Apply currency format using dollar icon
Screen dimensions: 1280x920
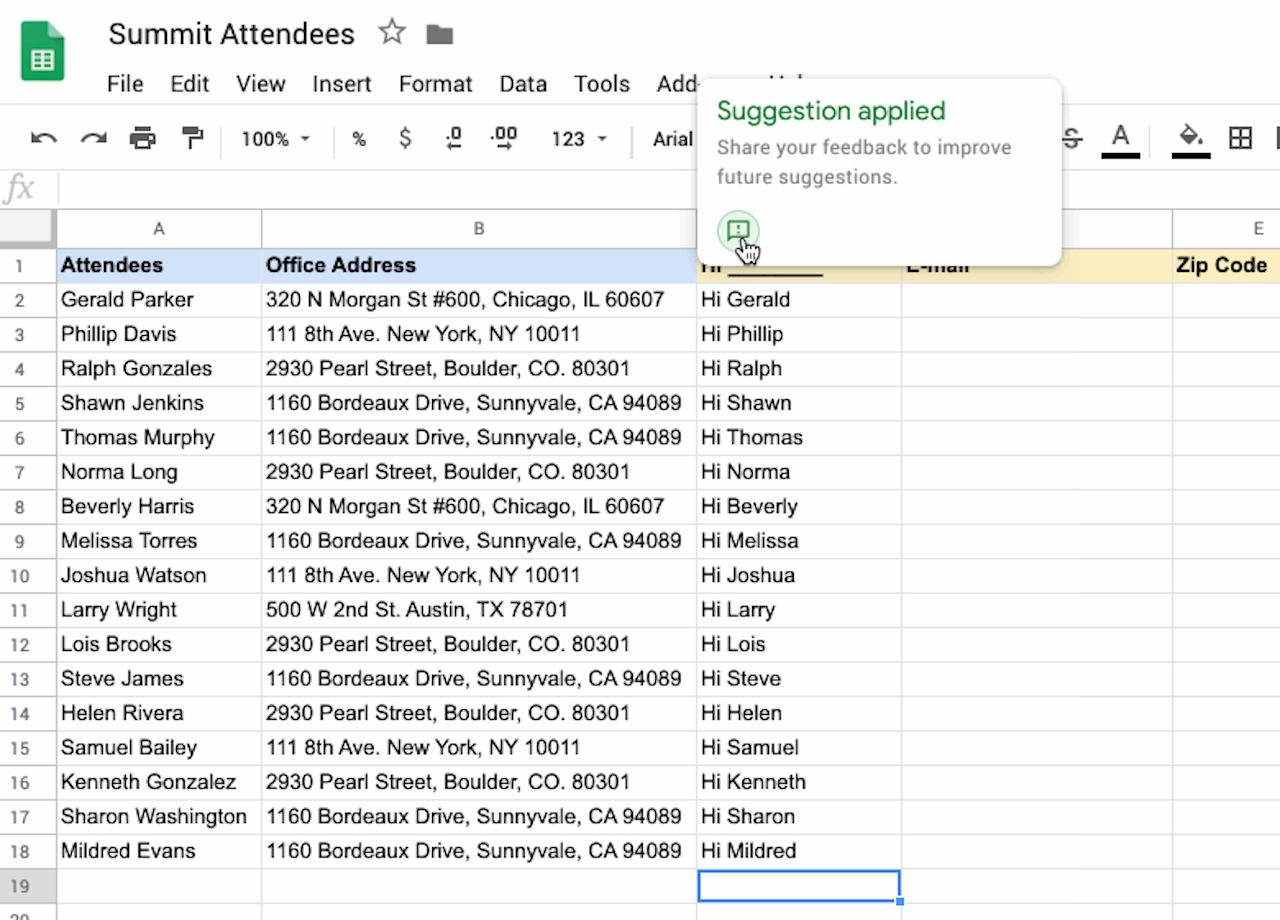point(405,139)
